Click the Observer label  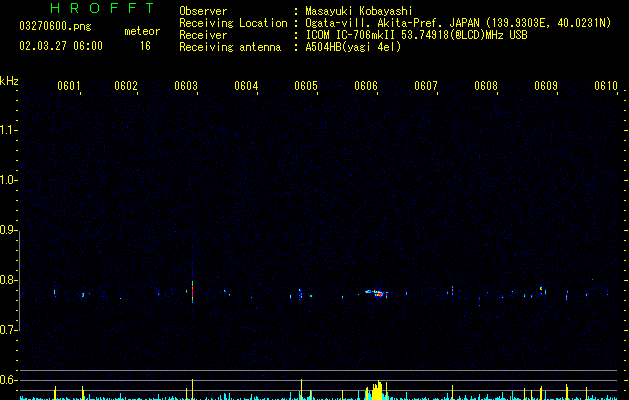pos(203,11)
